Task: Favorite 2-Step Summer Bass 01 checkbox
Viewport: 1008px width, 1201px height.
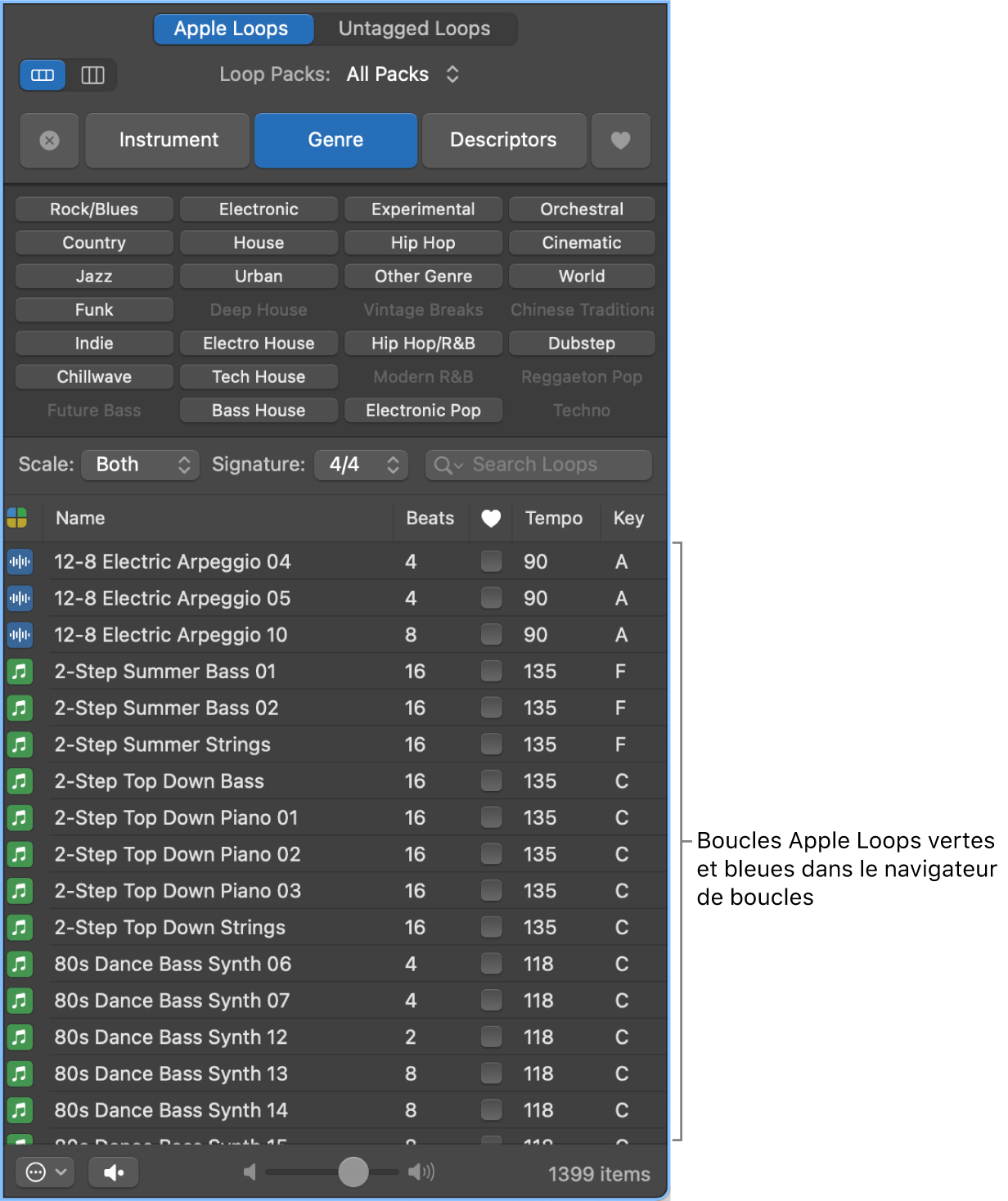Action: click(492, 672)
